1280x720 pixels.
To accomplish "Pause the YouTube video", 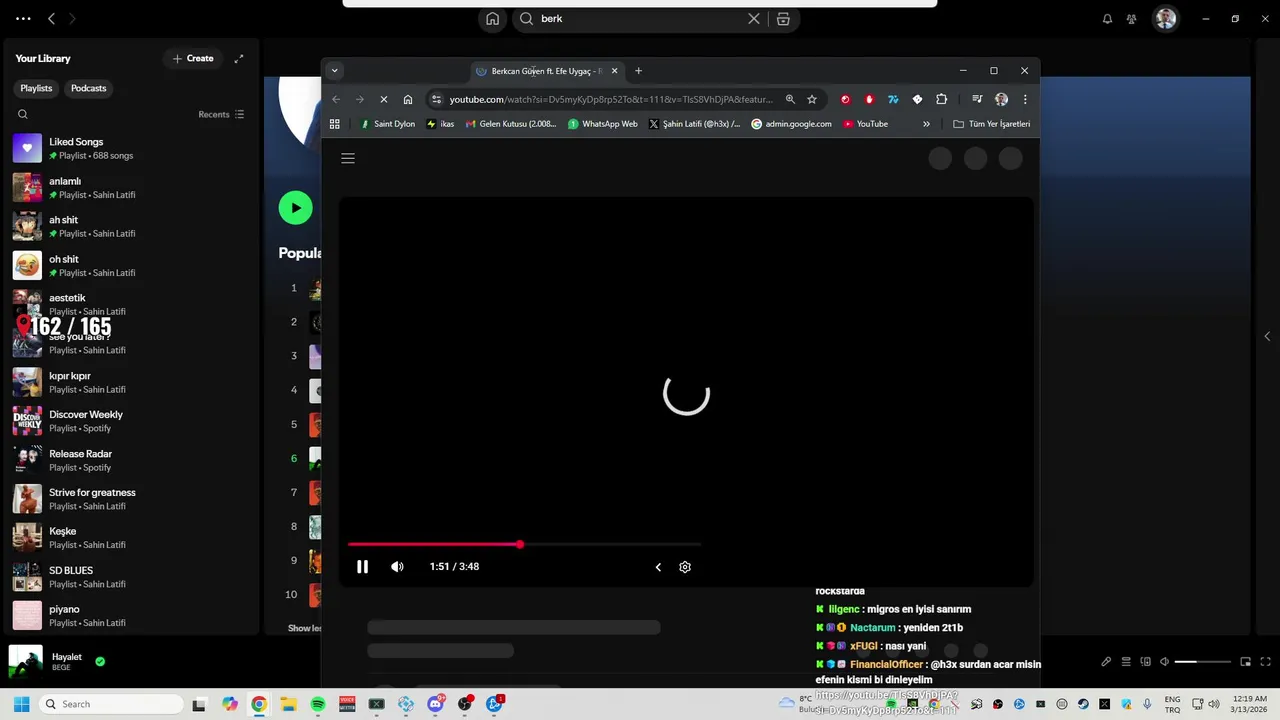I will [362, 567].
